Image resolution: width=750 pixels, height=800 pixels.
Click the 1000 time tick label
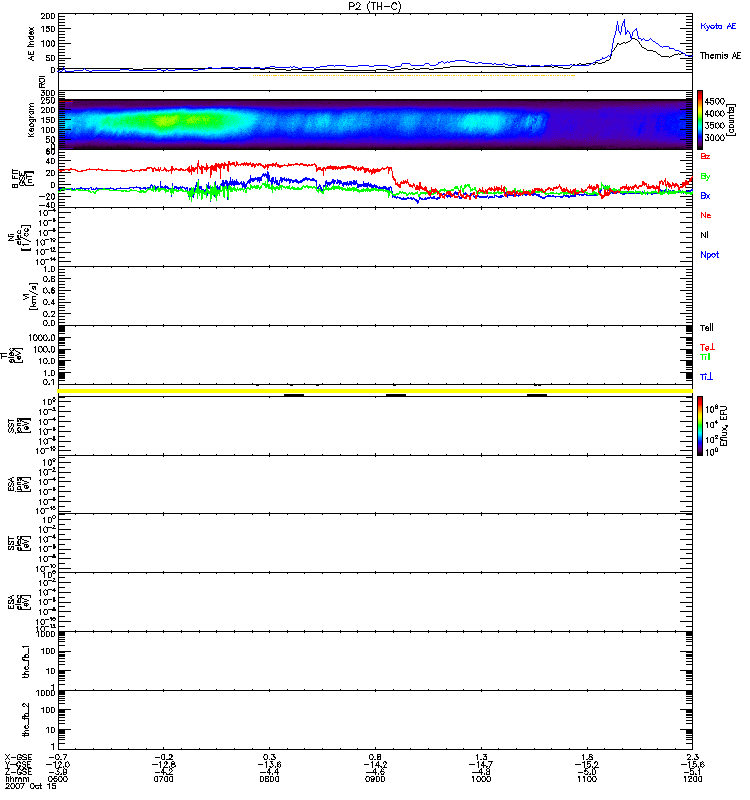coord(481,779)
